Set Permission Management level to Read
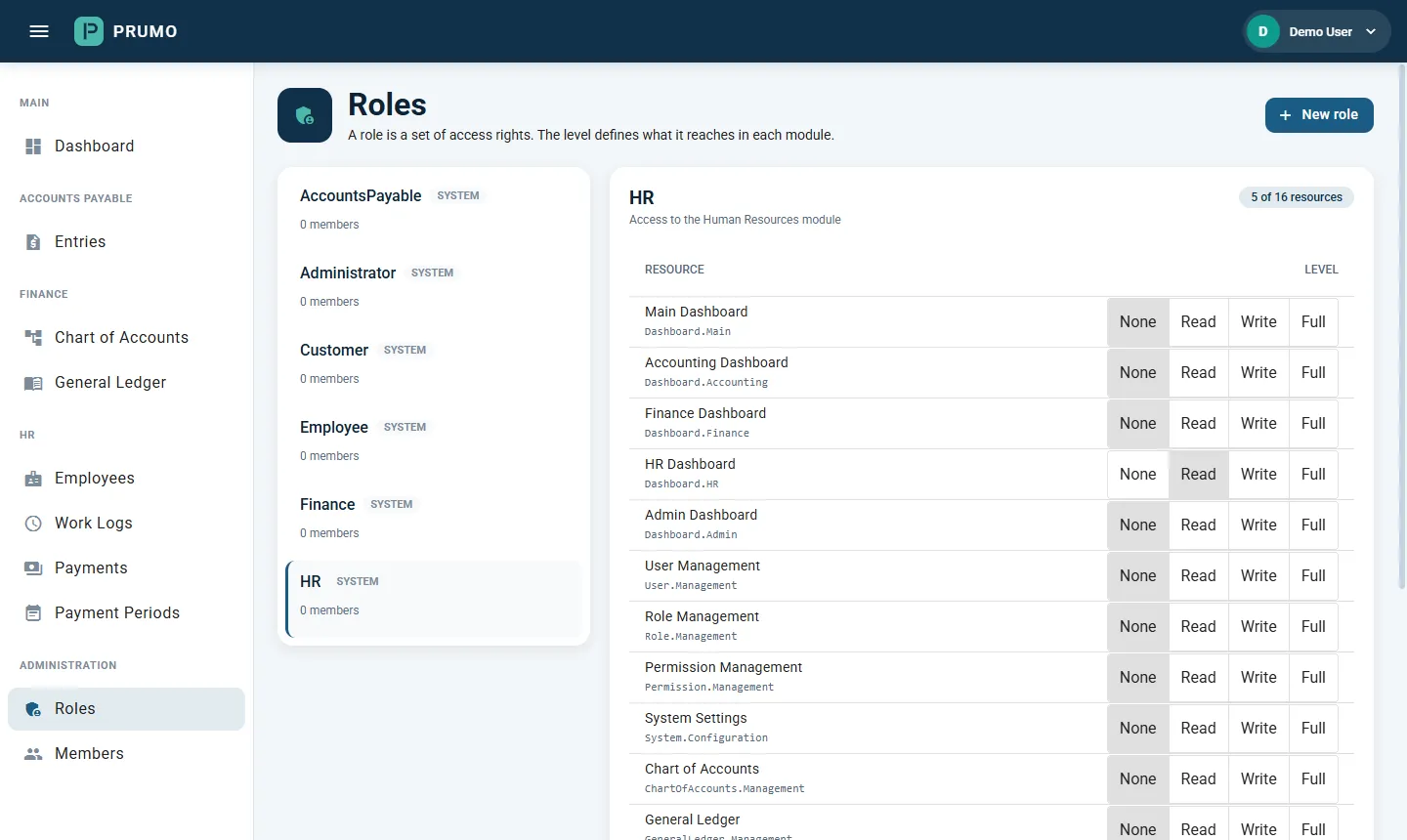Viewport: 1407px width, 840px height. (x=1198, y=678)
